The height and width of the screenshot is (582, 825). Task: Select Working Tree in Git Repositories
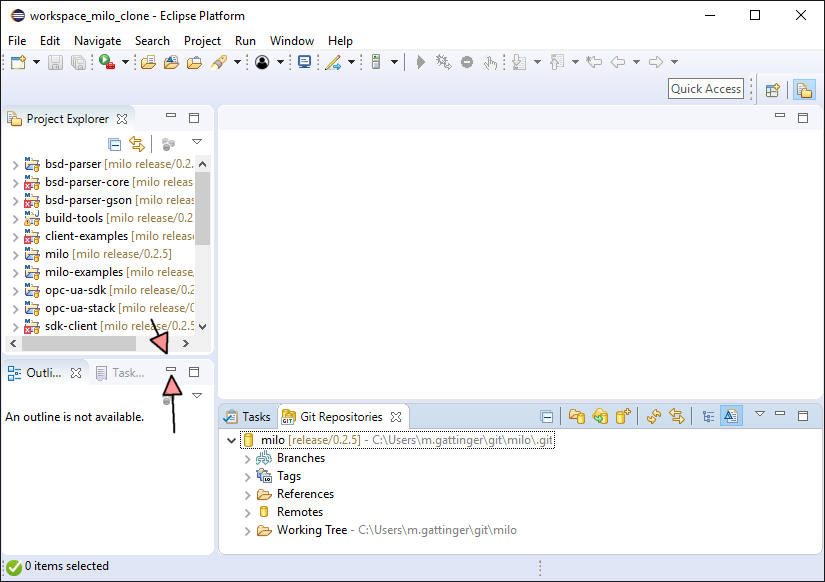click(x=312, y=530)
